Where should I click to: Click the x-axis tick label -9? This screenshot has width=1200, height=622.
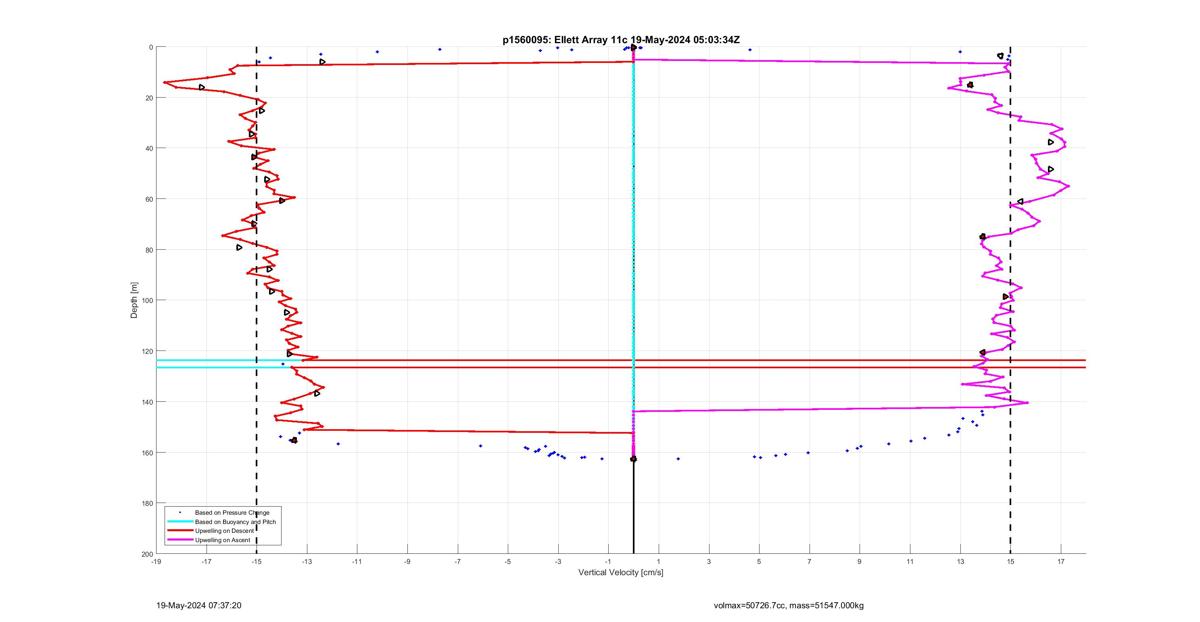click(x=407, y=562)
